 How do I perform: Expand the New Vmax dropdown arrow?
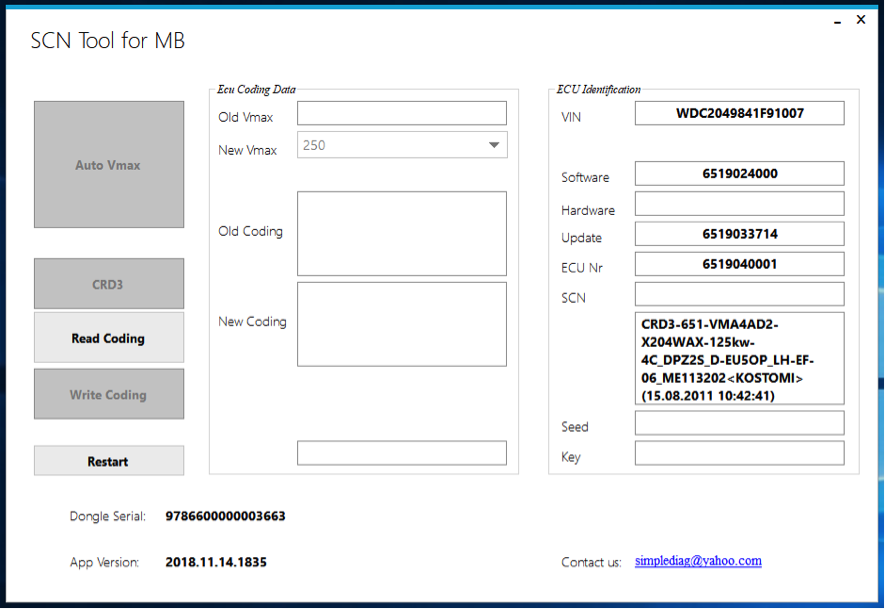pyautogui.click(x=494, y=145)
